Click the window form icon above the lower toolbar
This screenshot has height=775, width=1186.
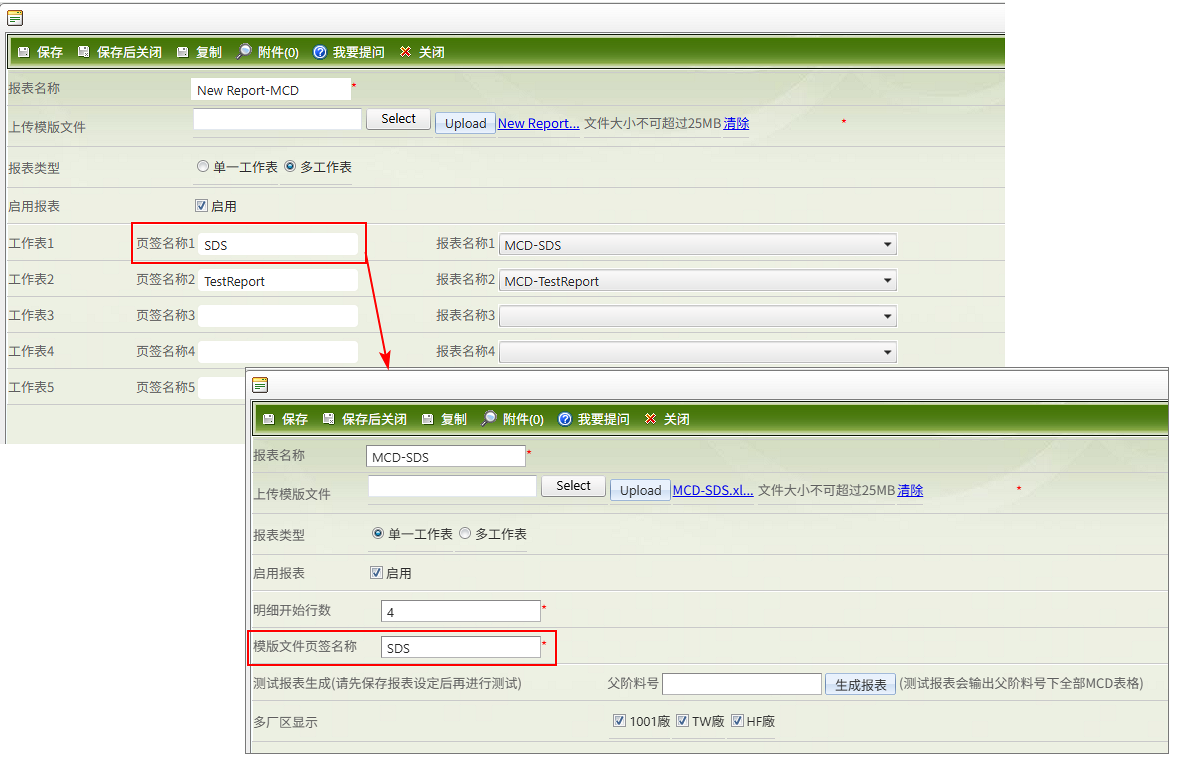(x=260, y=384)
